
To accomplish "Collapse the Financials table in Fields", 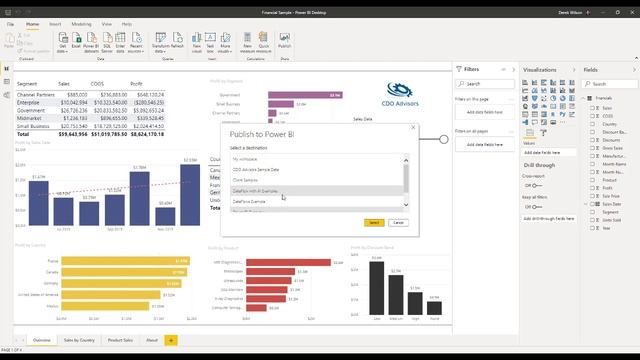I will point(584,98).
